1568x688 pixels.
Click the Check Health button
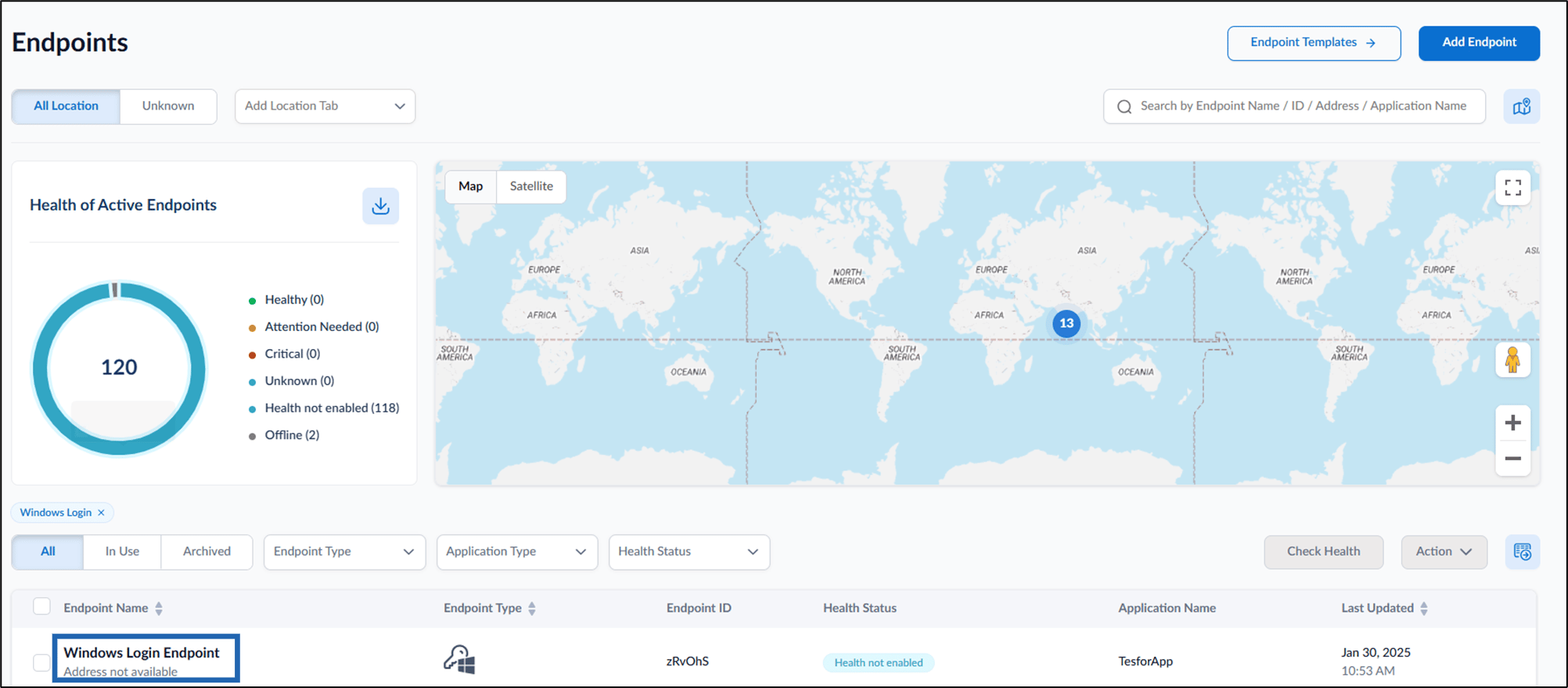coord(1323,552)
